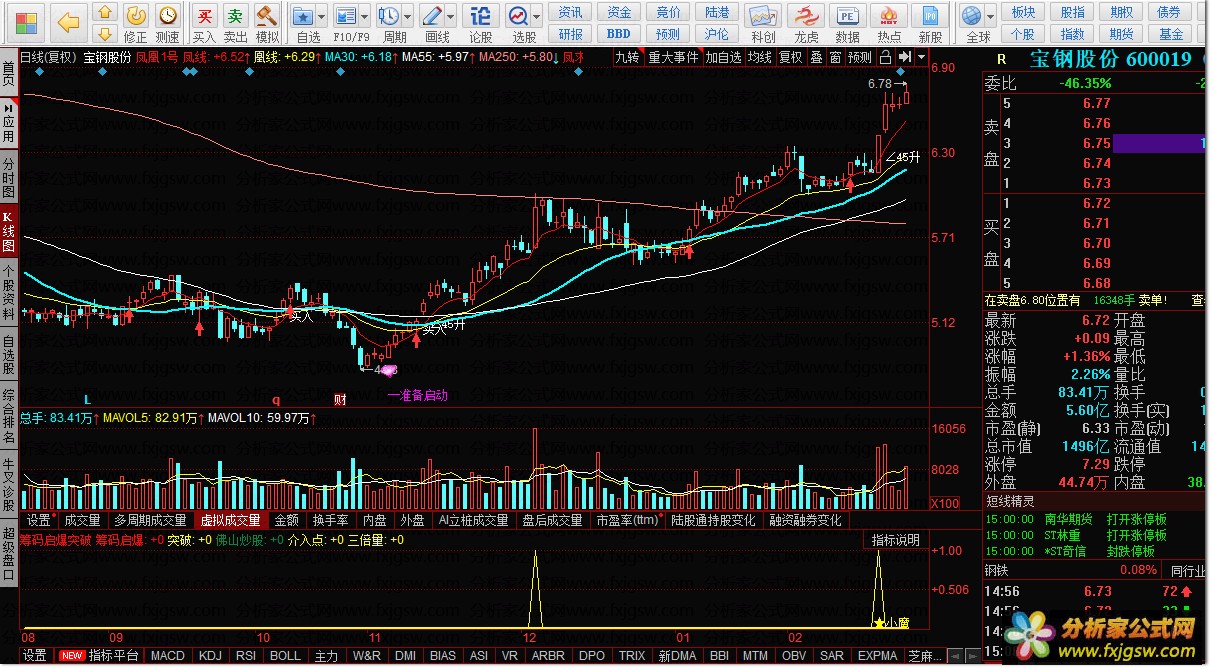Go back with the yellow left arrow

pyautogui.click(x=68, y=21)
